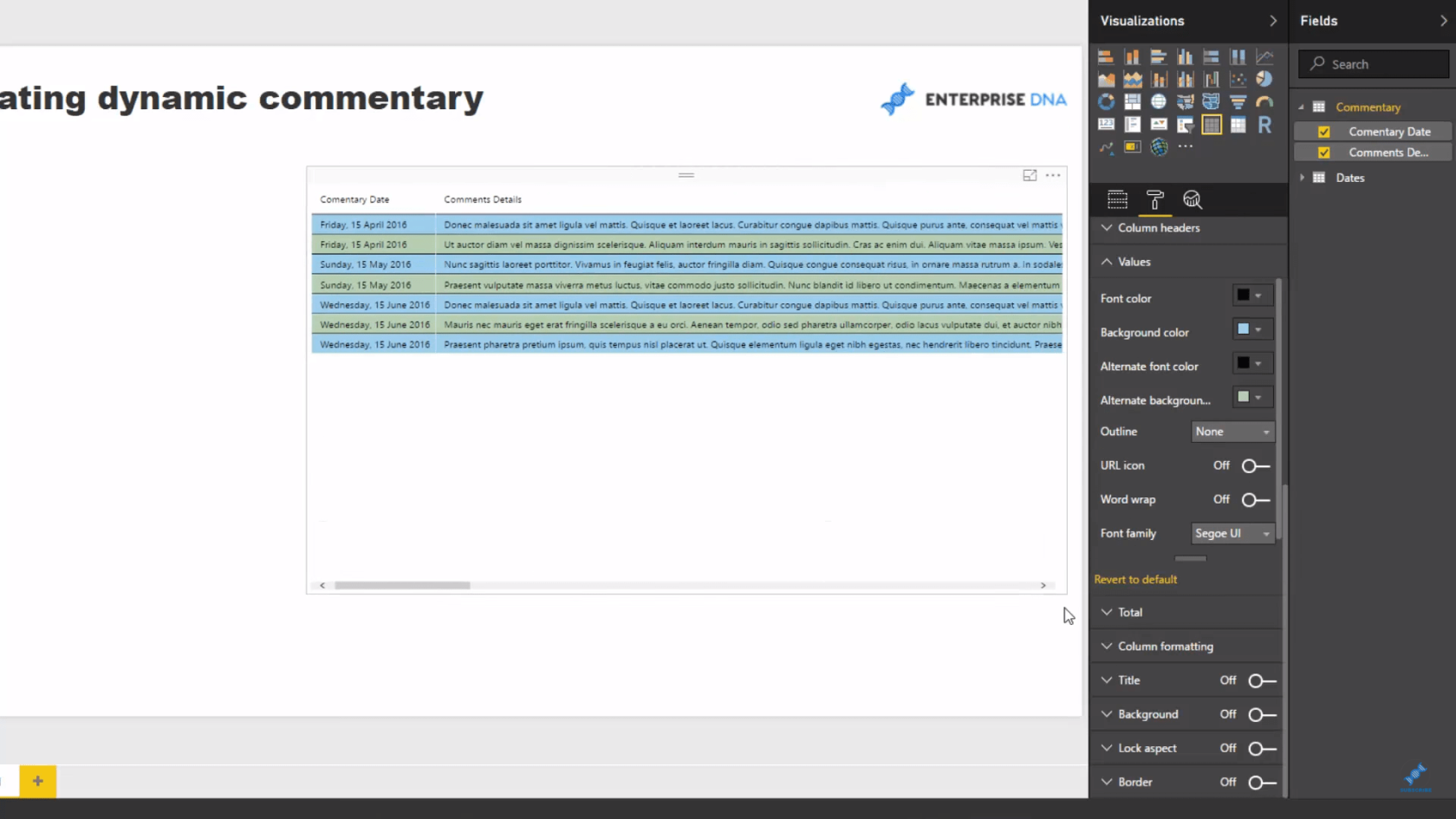Viewport: 1456px width, 819px height.
Task: Select the stacked bar chart visual
Action: [x=1106, y=57]
